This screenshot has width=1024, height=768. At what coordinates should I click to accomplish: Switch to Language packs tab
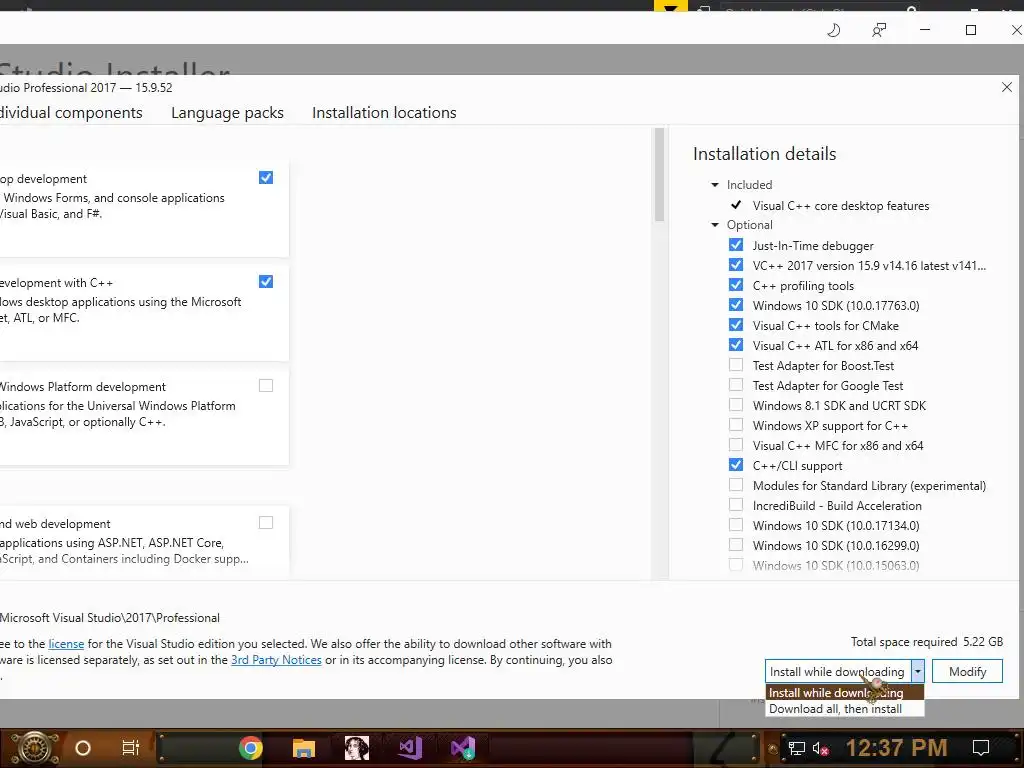(227, 113)
